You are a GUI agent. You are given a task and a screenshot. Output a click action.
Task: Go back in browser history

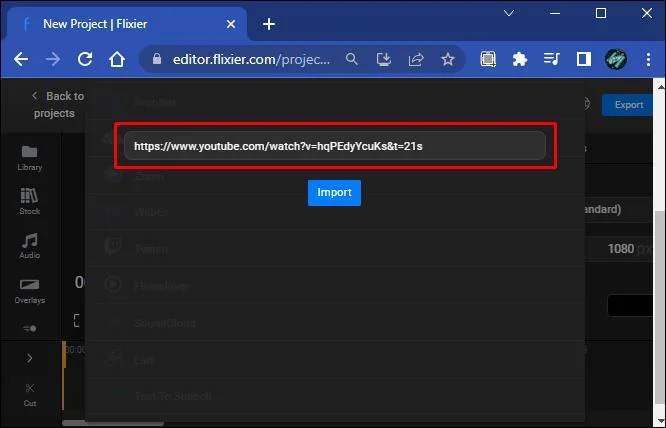click(21, 59)
